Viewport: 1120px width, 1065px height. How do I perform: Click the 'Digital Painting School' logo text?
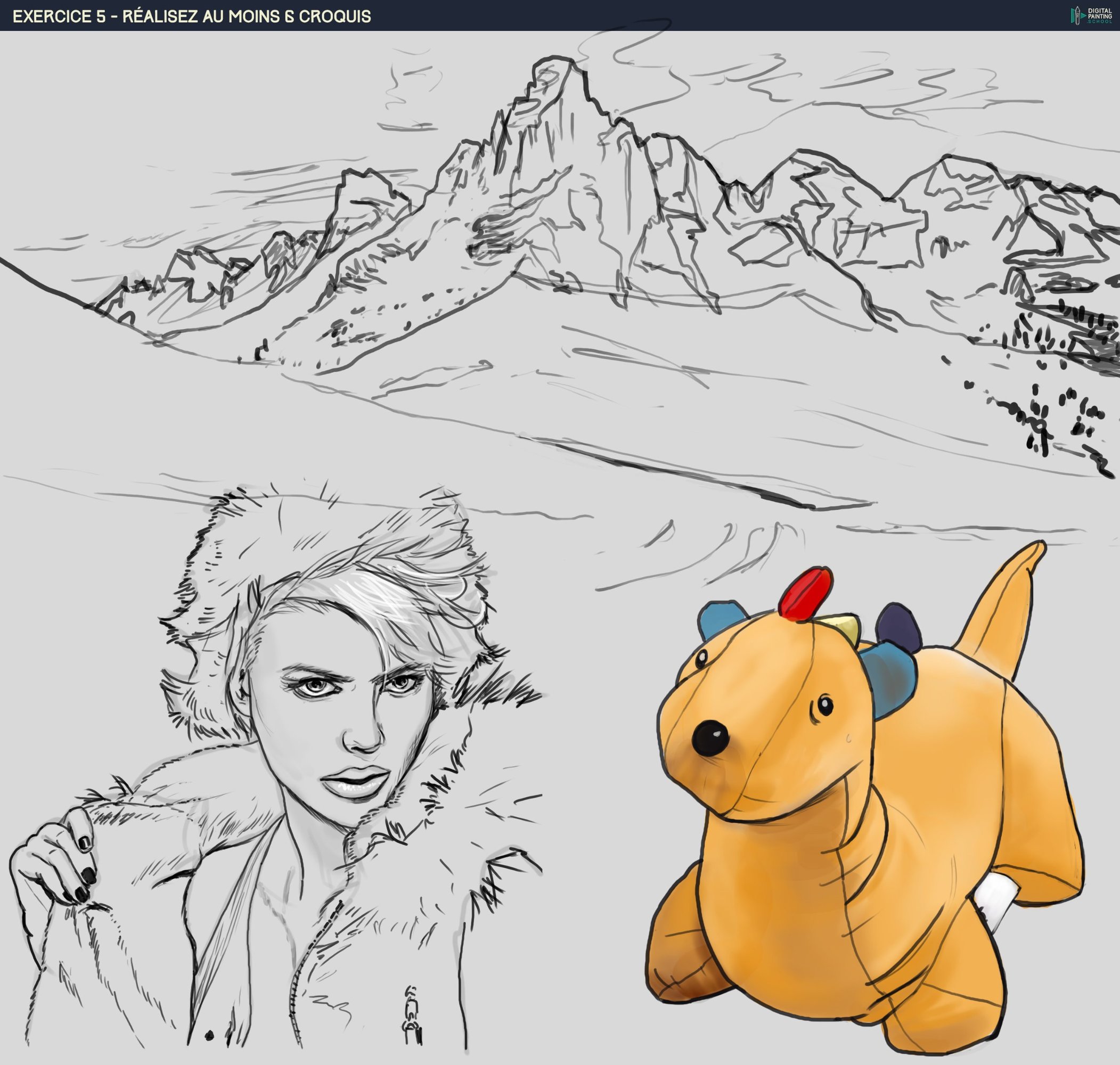point(1100,15)
